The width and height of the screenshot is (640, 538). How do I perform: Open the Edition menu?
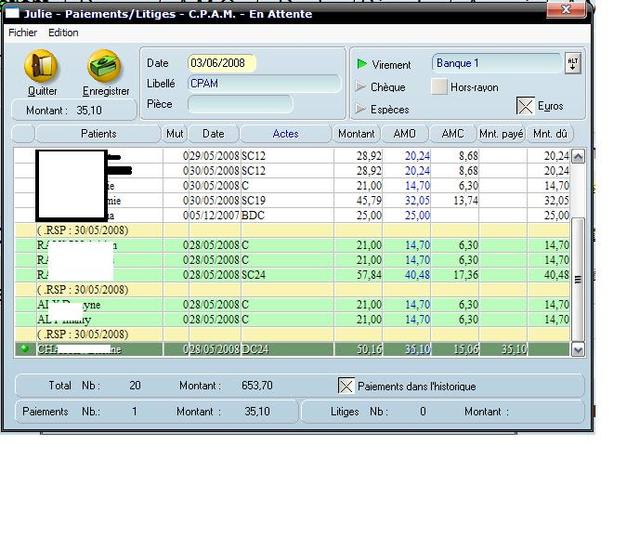click(x=63, y=32)
